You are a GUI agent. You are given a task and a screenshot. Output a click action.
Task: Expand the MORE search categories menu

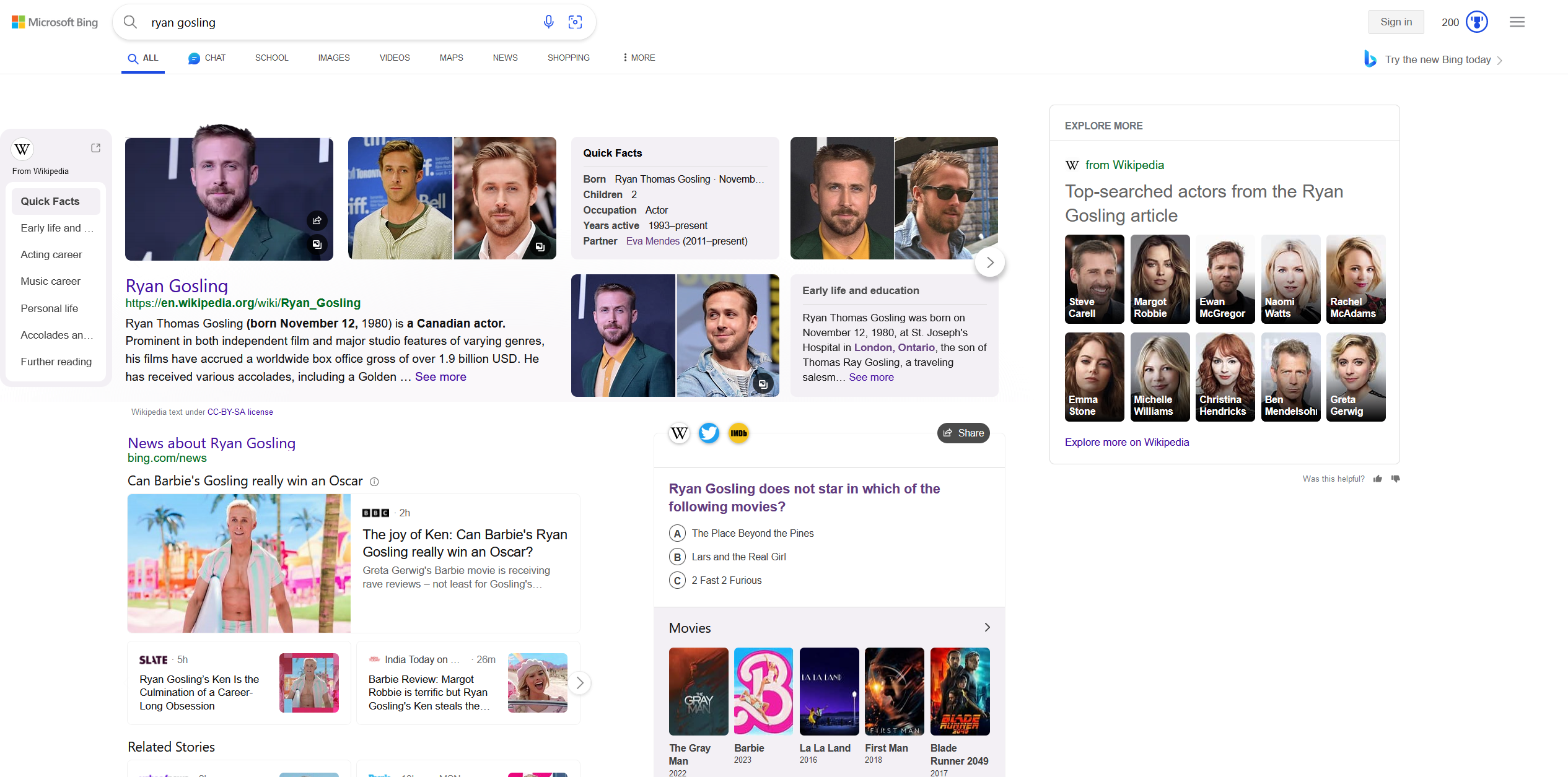coord(639,58)
